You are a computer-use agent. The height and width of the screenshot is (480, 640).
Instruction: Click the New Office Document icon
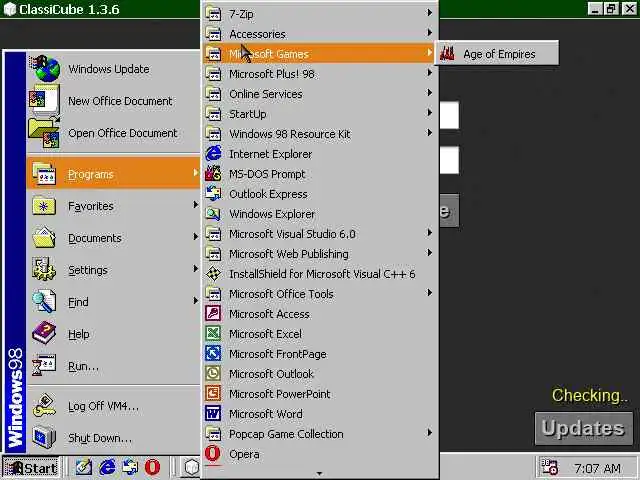coord(44,100)
